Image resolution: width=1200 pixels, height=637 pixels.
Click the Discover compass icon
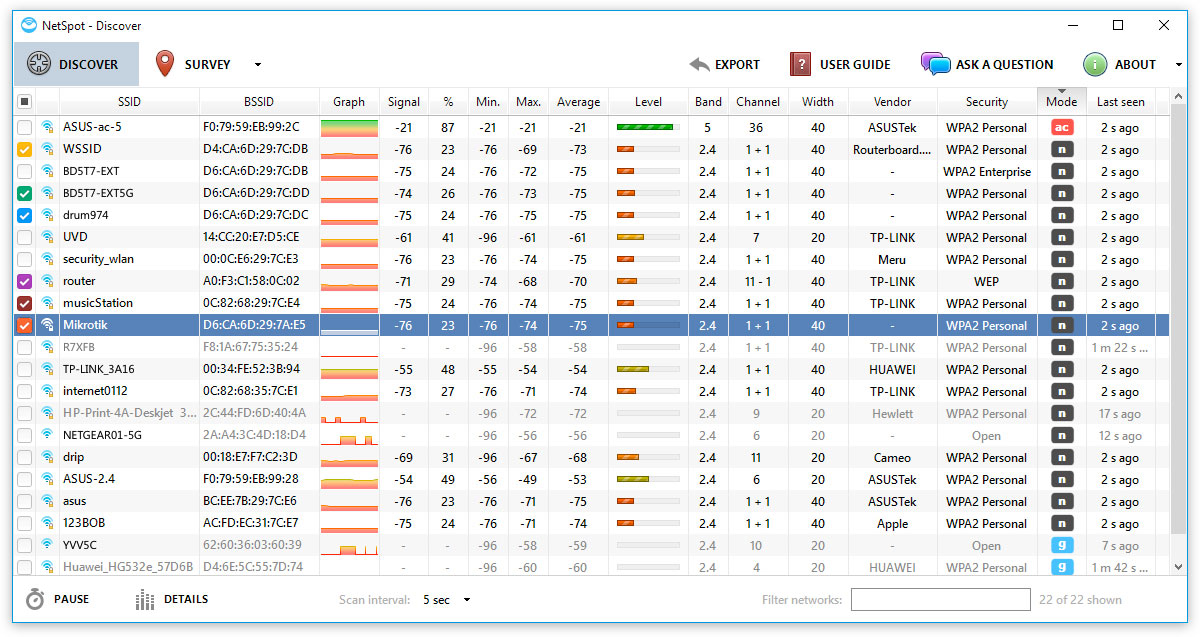[38, 64]
